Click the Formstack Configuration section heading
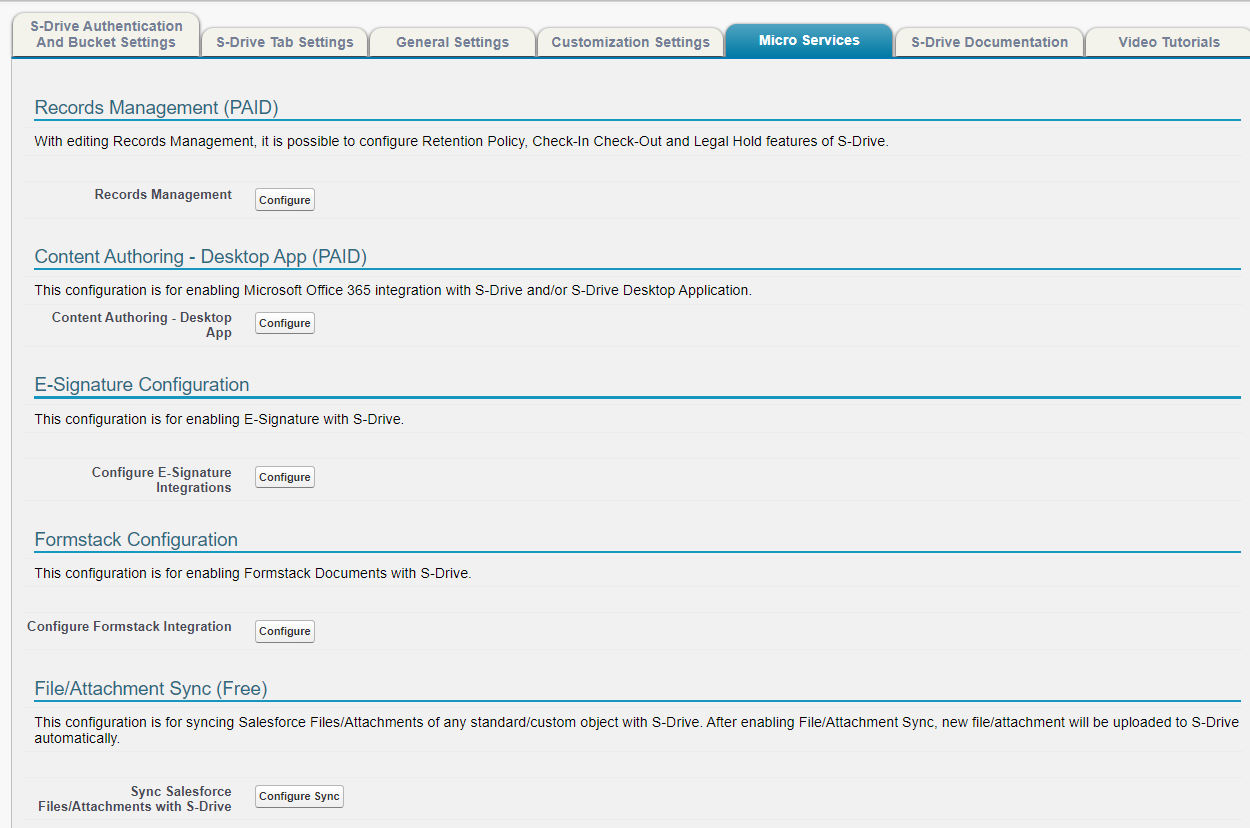 coord(136,540)
